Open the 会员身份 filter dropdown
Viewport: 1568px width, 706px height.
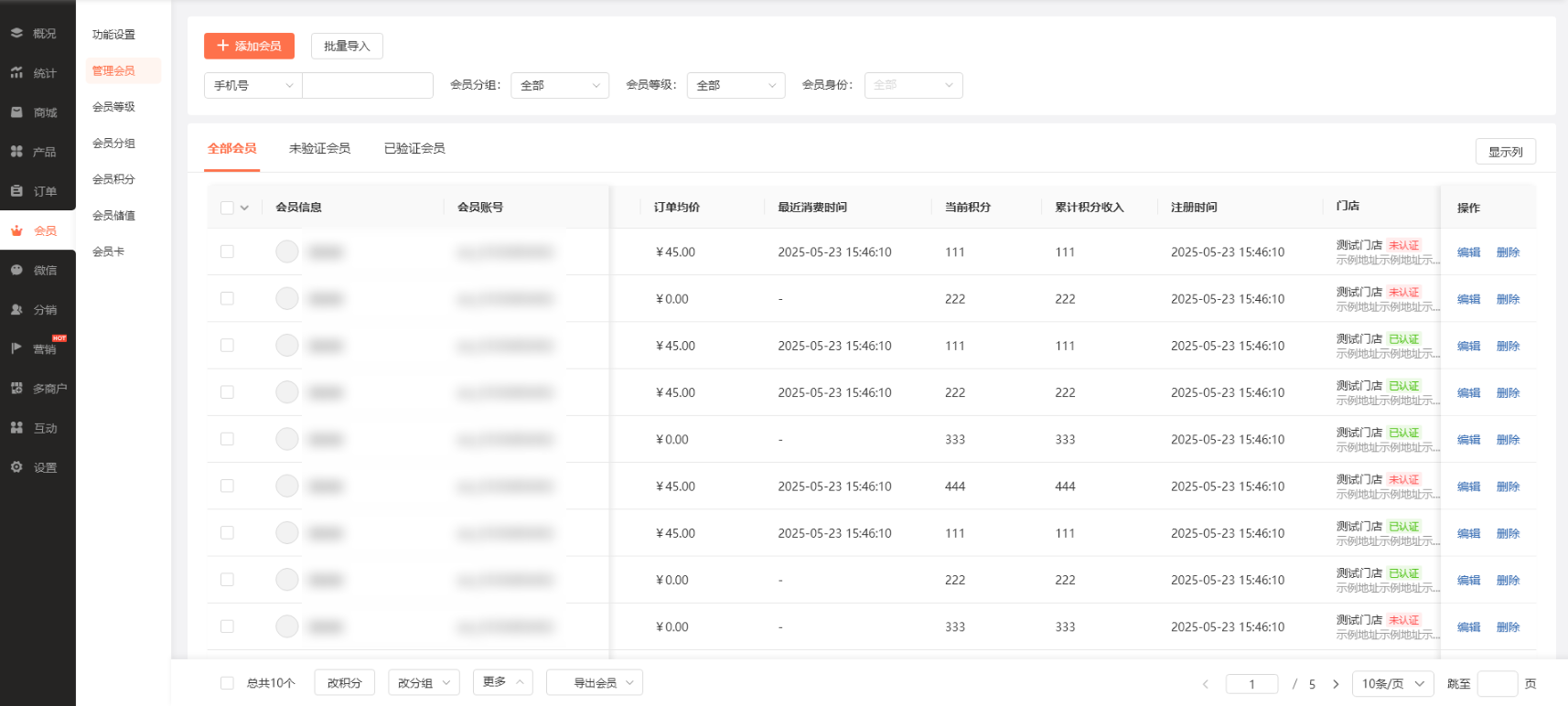coord(913,85)
